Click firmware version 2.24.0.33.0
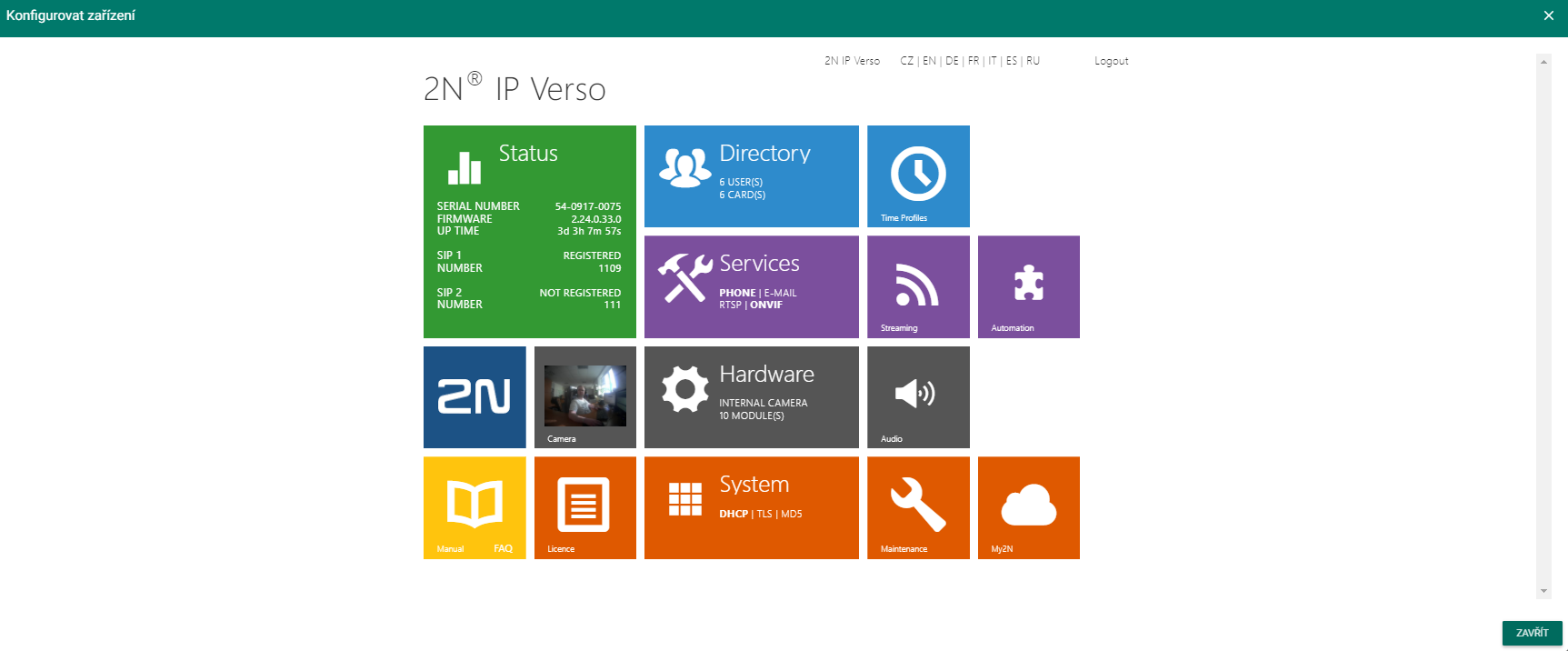The width and height of the screenshot is (1568, 651). point(596,219)
